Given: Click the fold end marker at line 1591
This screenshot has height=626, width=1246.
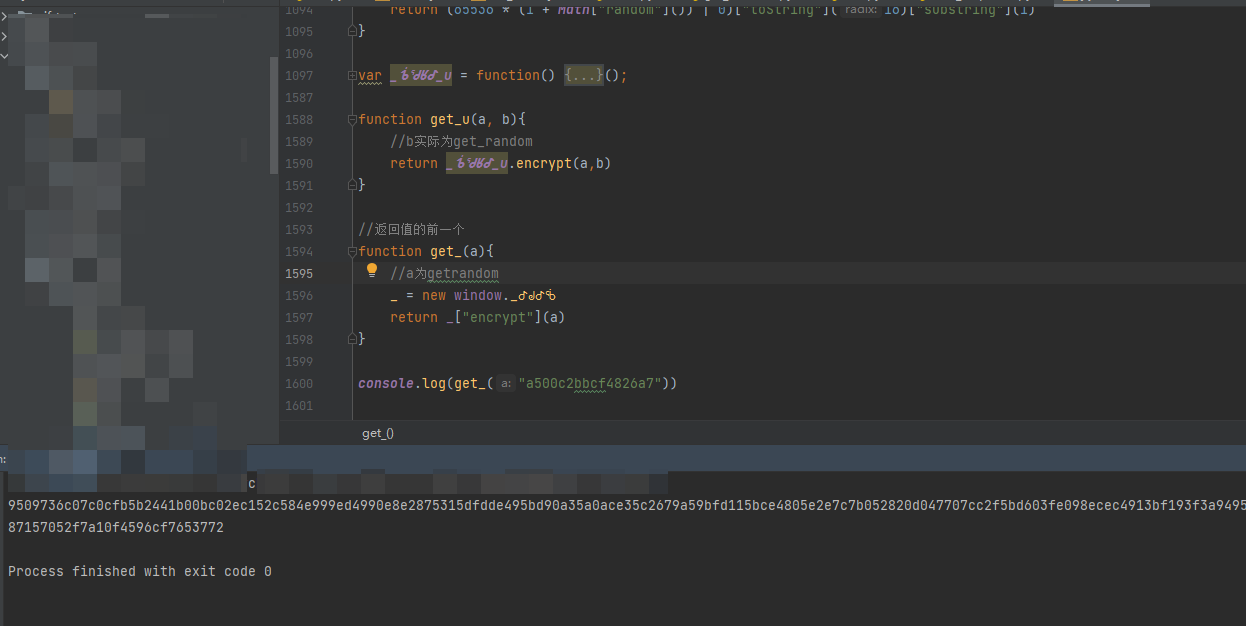Looking at the screenshot, I should tap(352, 185).
